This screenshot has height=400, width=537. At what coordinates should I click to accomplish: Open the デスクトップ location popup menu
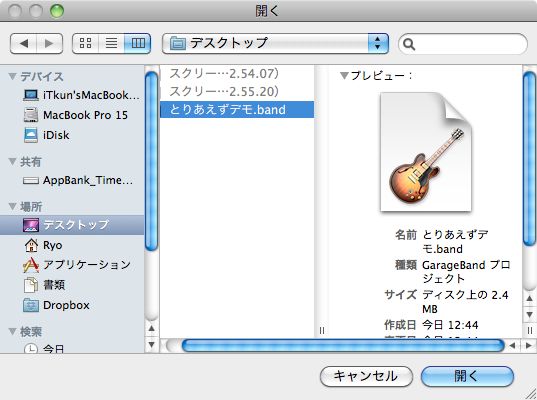click(275, 43)
